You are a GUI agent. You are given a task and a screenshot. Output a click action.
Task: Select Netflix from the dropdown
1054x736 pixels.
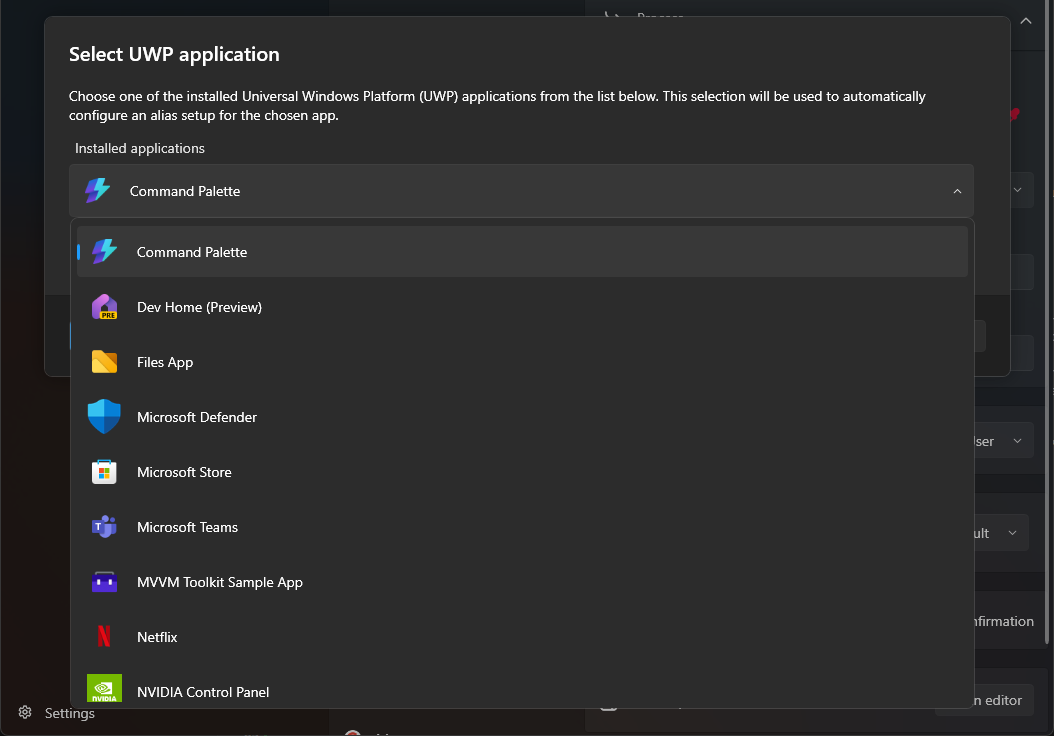522,637
